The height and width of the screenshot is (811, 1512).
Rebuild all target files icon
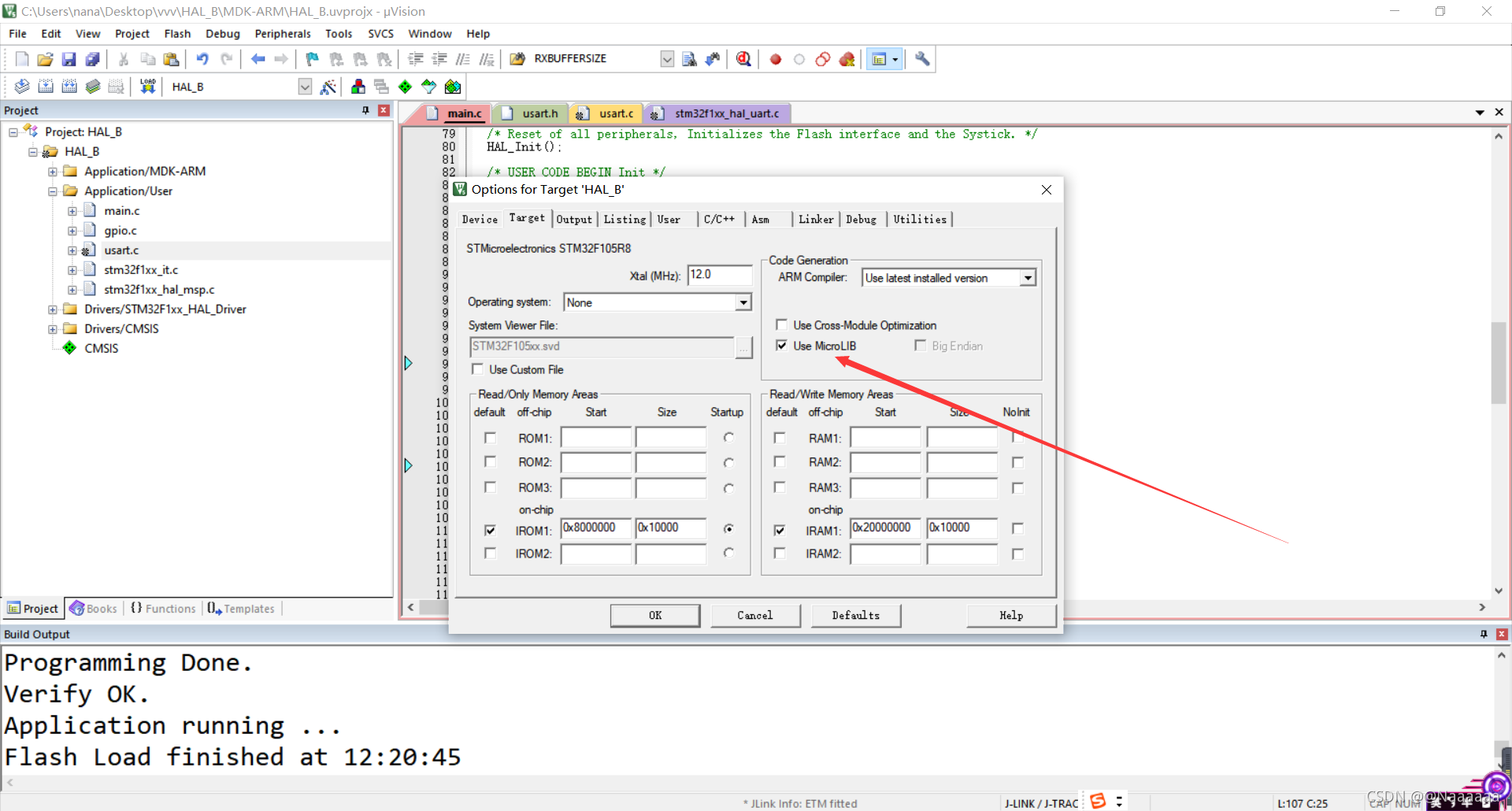[x=69, y=87]
